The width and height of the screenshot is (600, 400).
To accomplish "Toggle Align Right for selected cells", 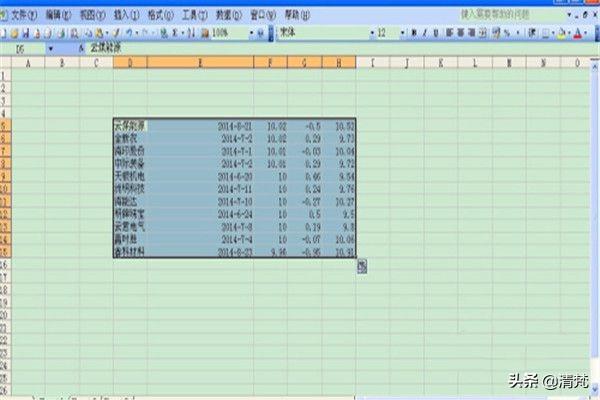I will coord(471,33).
